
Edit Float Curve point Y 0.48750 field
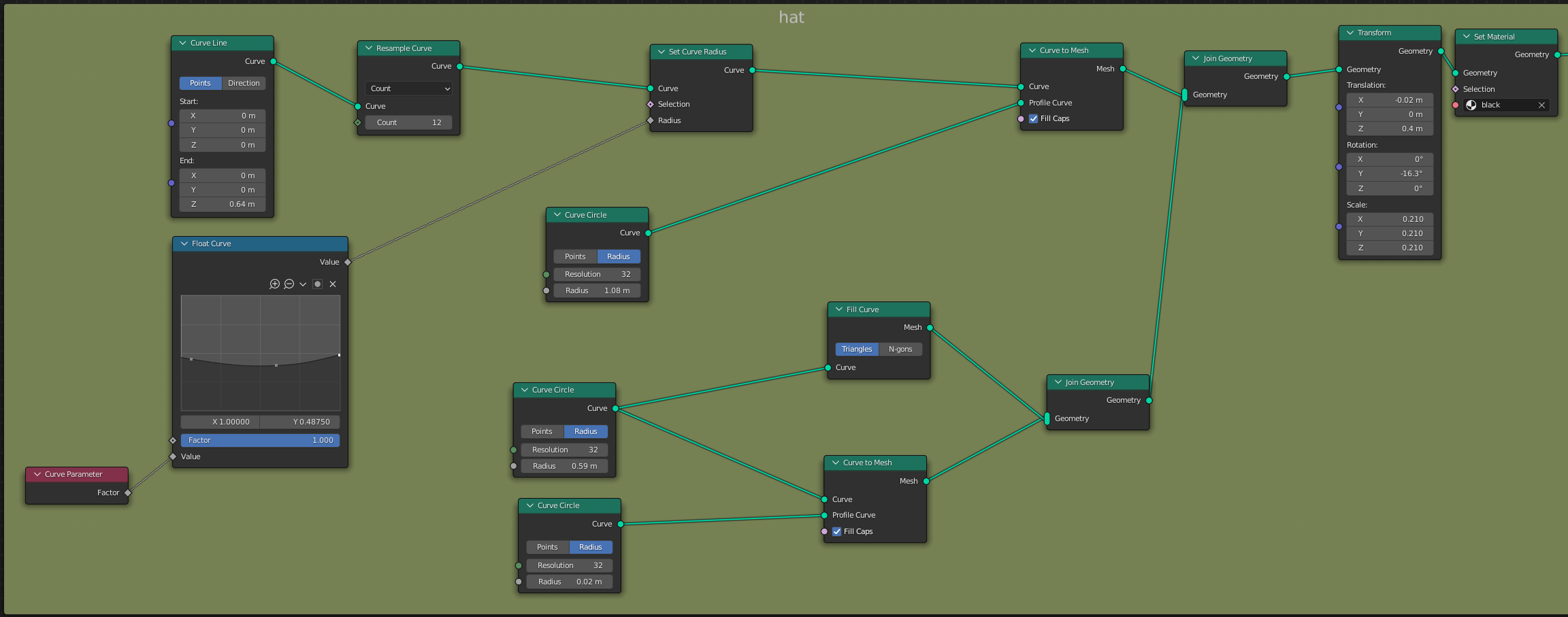pyautogui.click(x=300, y=422)
